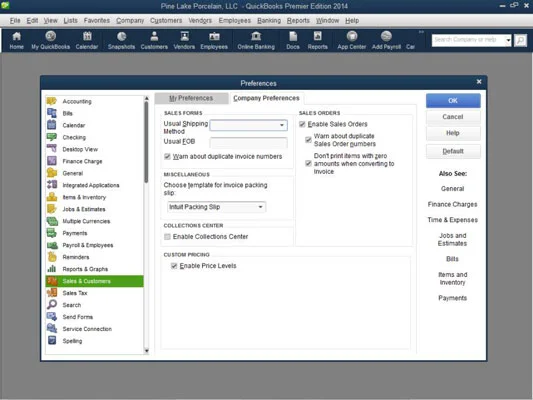Click Add Payroll toolbar icon
This screenshot has width=533, height=400.
point(386,40)
